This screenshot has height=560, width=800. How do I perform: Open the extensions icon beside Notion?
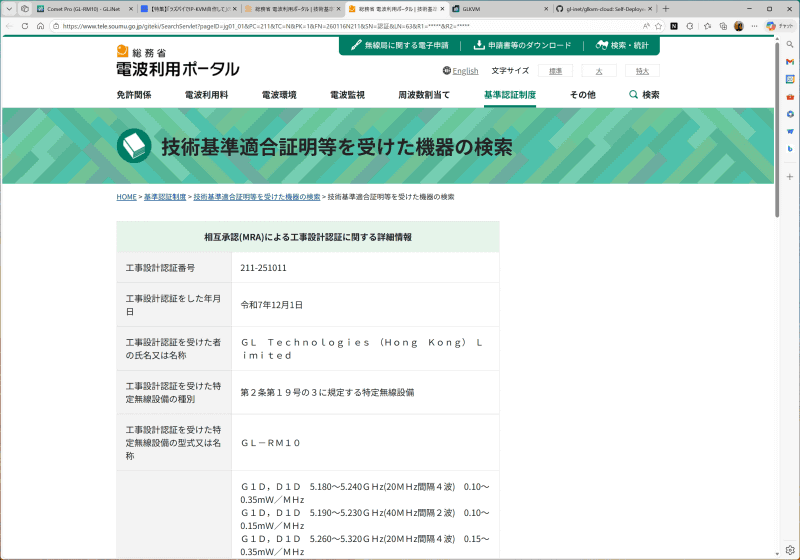point(690,26)
